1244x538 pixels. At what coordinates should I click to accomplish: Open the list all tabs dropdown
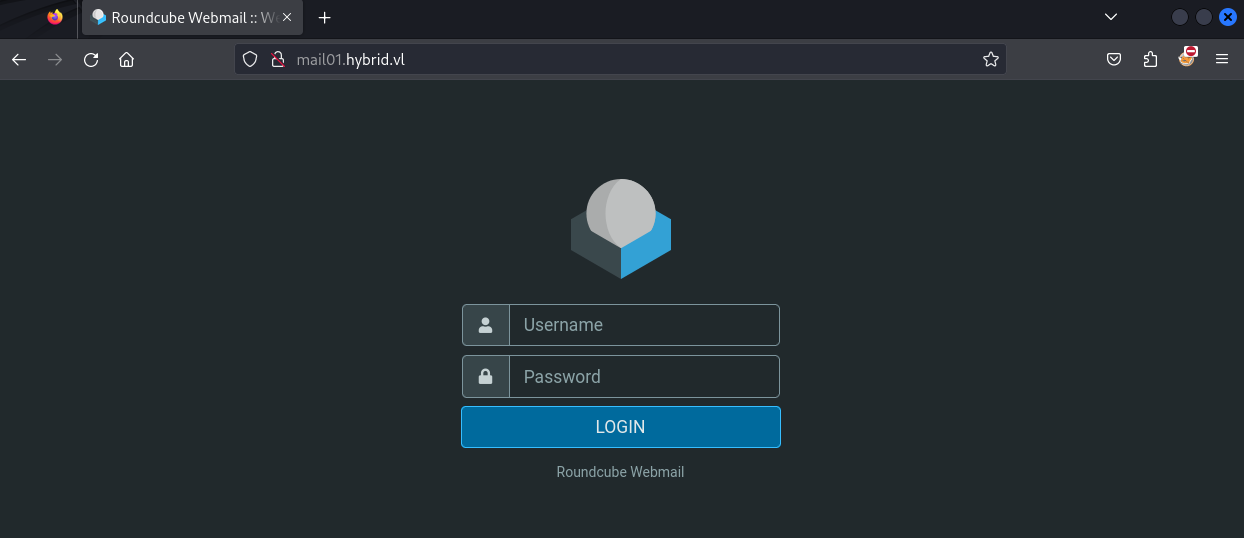[1110, 17]
